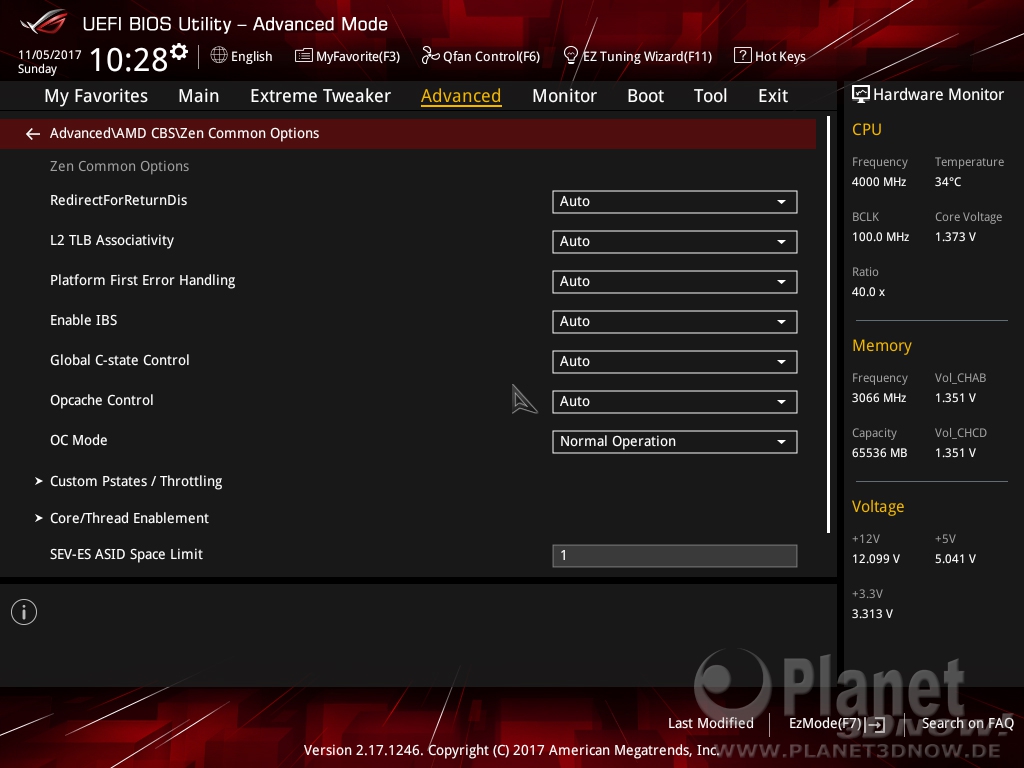Expand Core/Thread Enablement submenu
The height and width of the screenshot is (768, 1024).
[x=129, y=518]
